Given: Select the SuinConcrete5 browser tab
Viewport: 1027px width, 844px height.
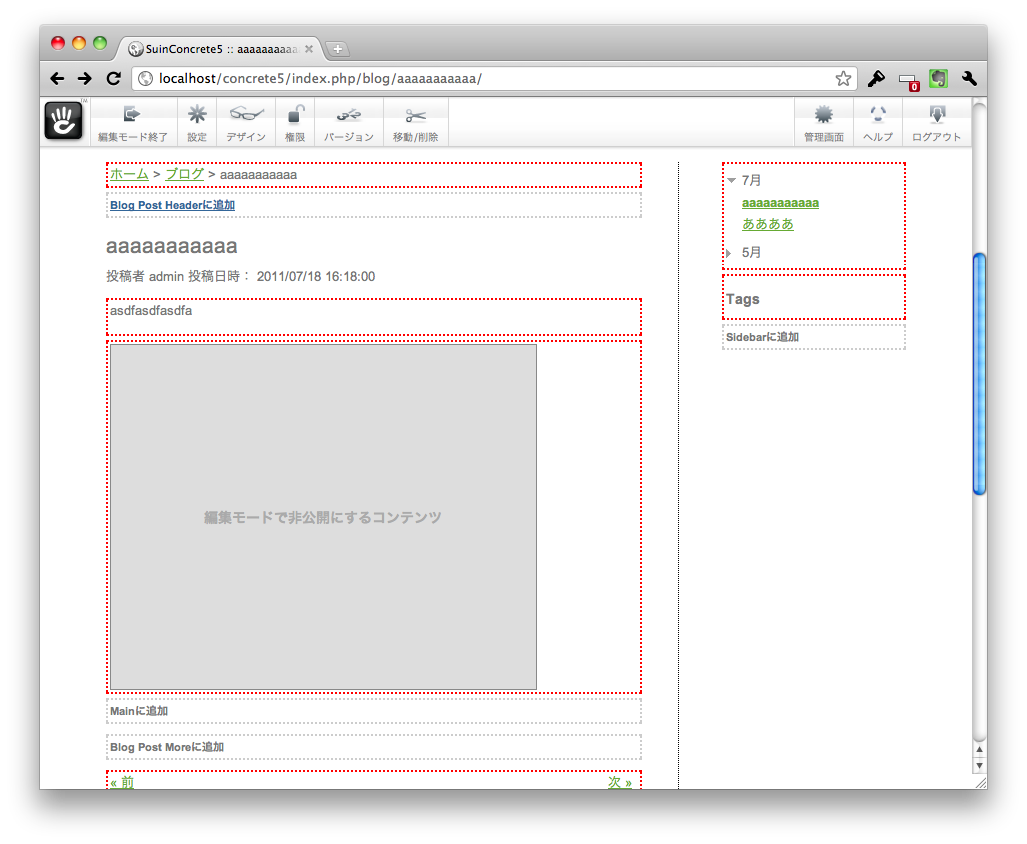Looking at the screenshot, I should pyautogui.click(x=221, y=49).
